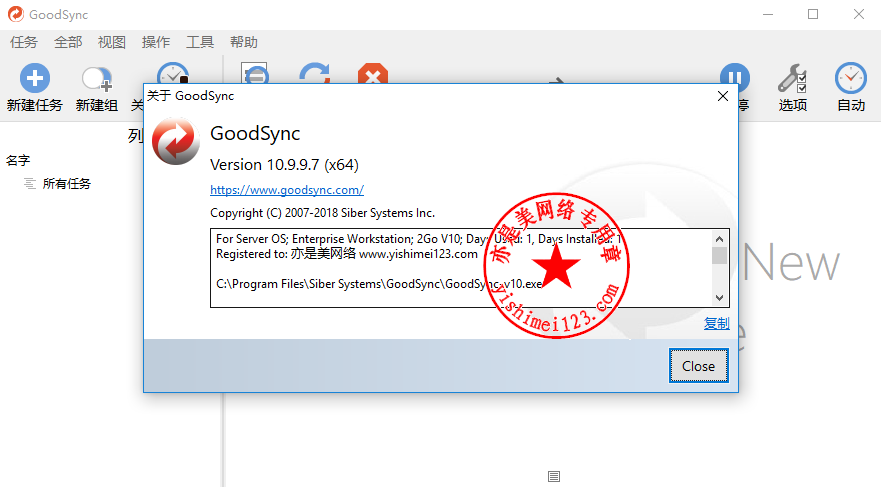Screen dimensions: 881x487
Task: Close the GoodSync main window
Action: click(x=859, y=15)
